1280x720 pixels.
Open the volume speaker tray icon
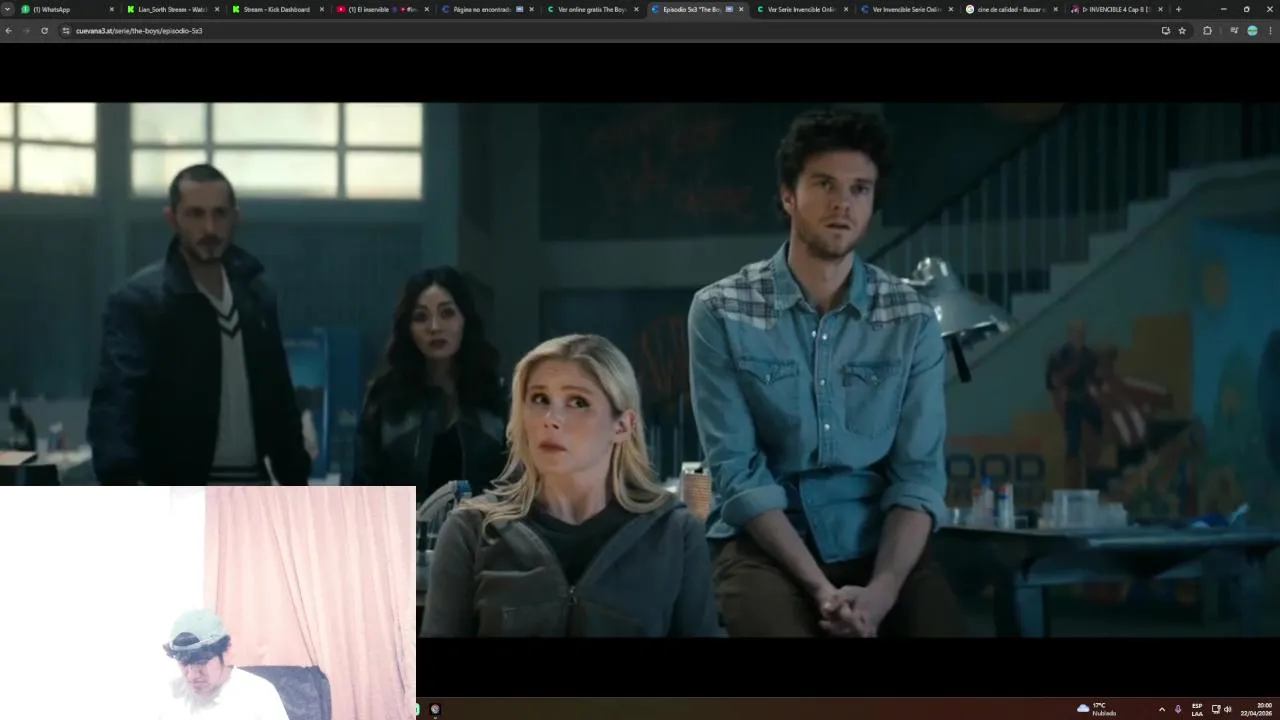click(1228, 709)
